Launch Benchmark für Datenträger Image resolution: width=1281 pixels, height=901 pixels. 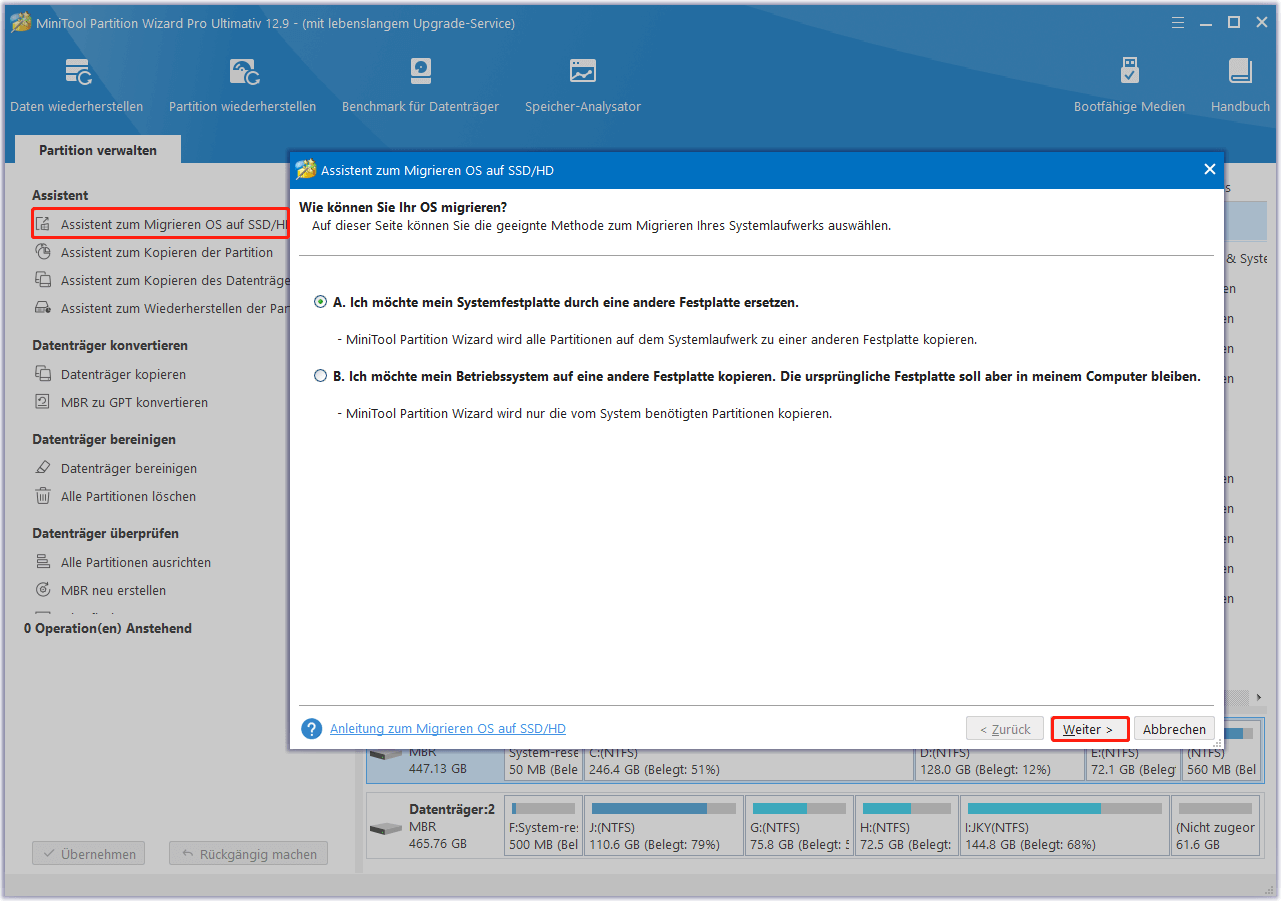[420, 85]
